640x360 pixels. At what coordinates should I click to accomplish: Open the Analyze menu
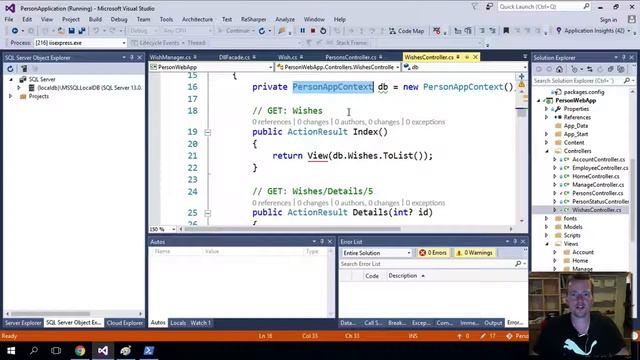285,19
